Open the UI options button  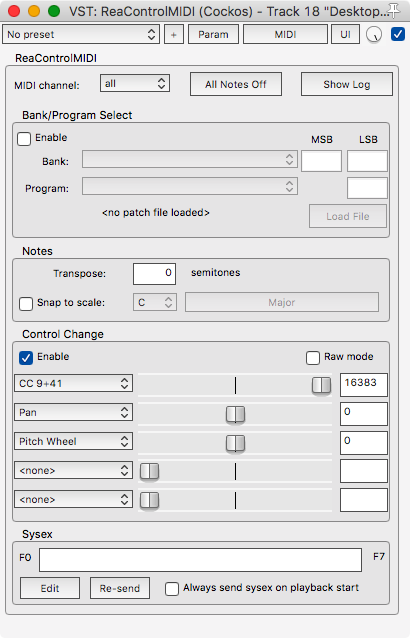345,35
